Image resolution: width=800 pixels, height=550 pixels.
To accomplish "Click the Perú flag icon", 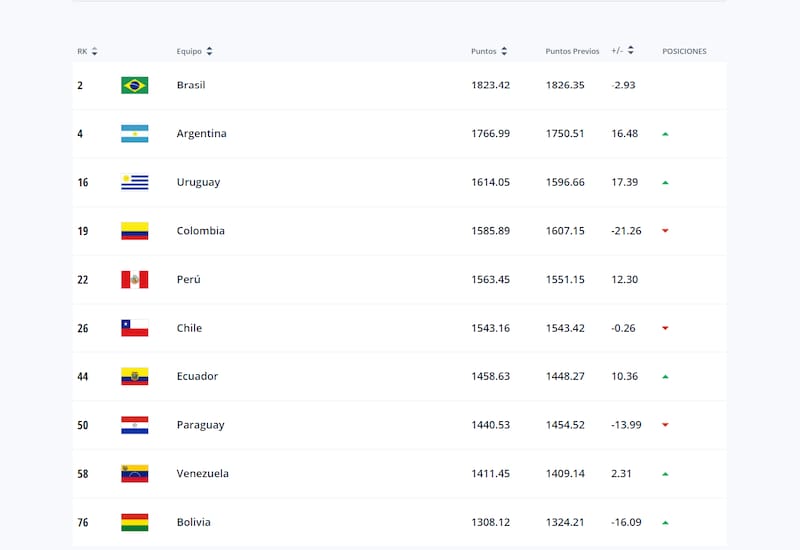I will pyautogui.click(x=134, y=279).
